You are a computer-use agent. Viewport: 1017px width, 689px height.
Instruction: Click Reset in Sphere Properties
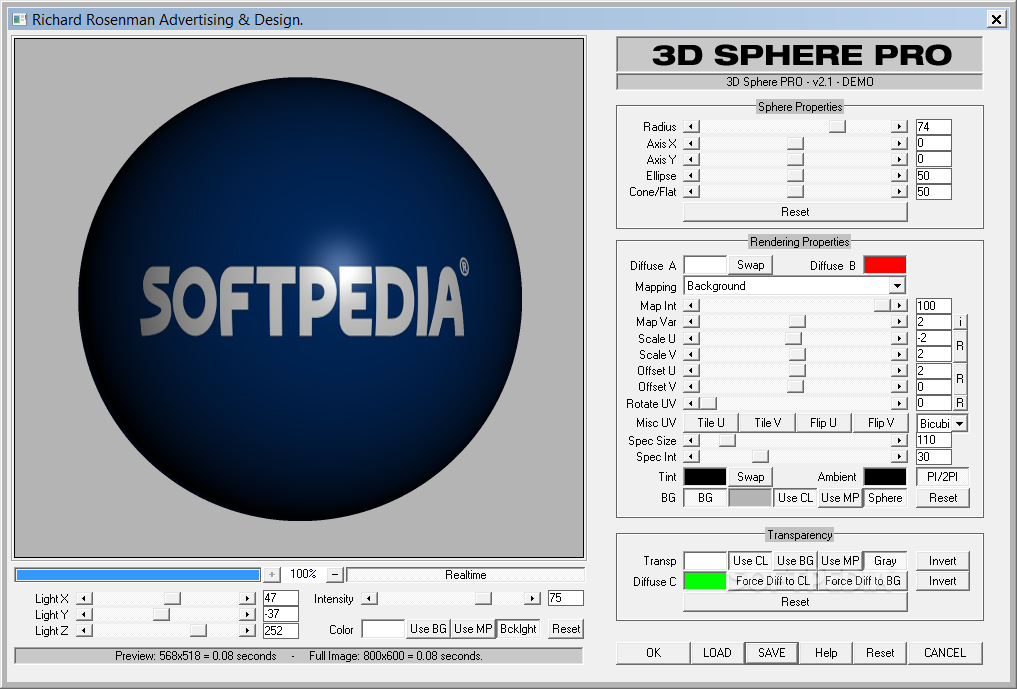pos(795,212)
